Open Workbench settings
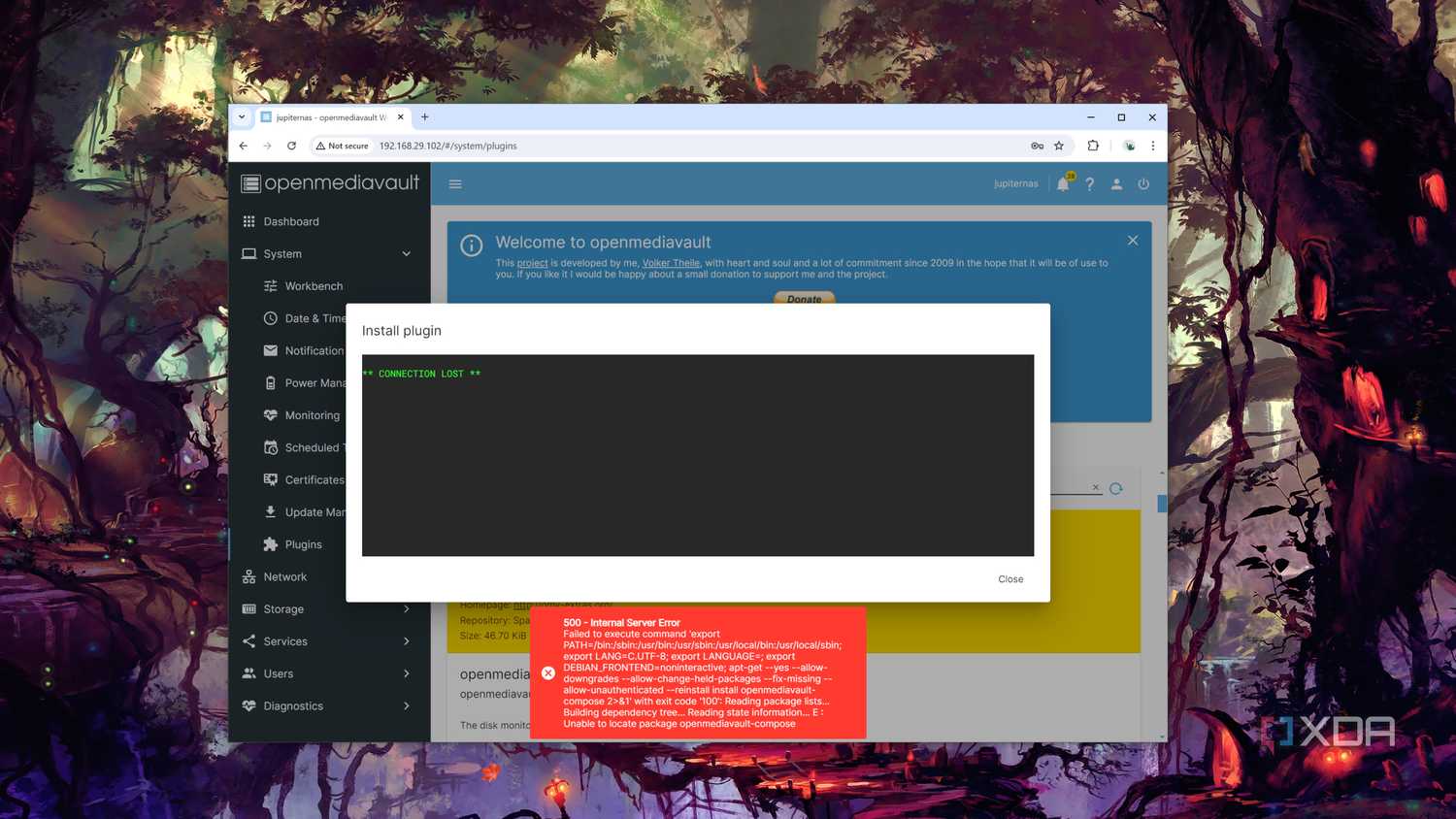The image size is (1456, 819). coord(330,286)
